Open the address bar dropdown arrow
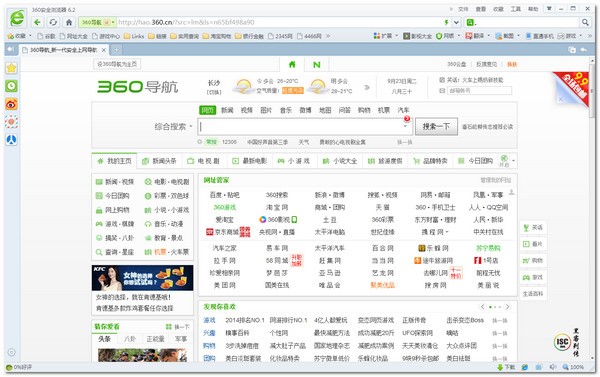This screenshot has height=377, width=600. click(457, 22)
